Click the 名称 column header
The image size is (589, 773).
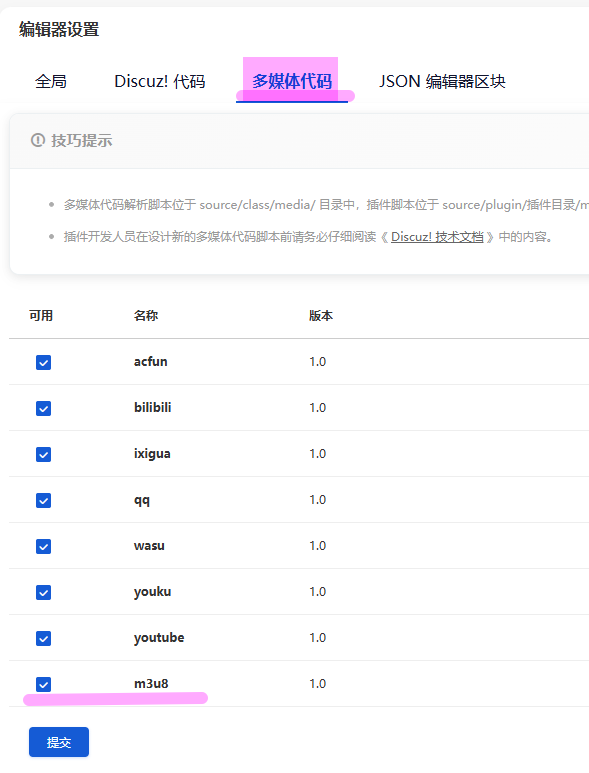tap(146, 316)
